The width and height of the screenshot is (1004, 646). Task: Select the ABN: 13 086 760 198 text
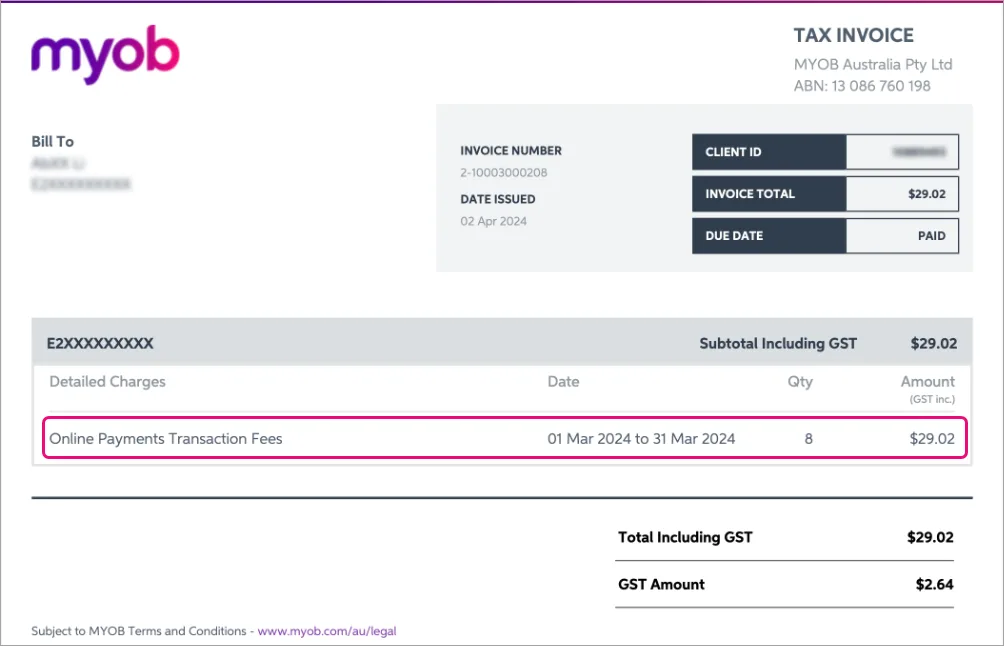click(862, 86)
